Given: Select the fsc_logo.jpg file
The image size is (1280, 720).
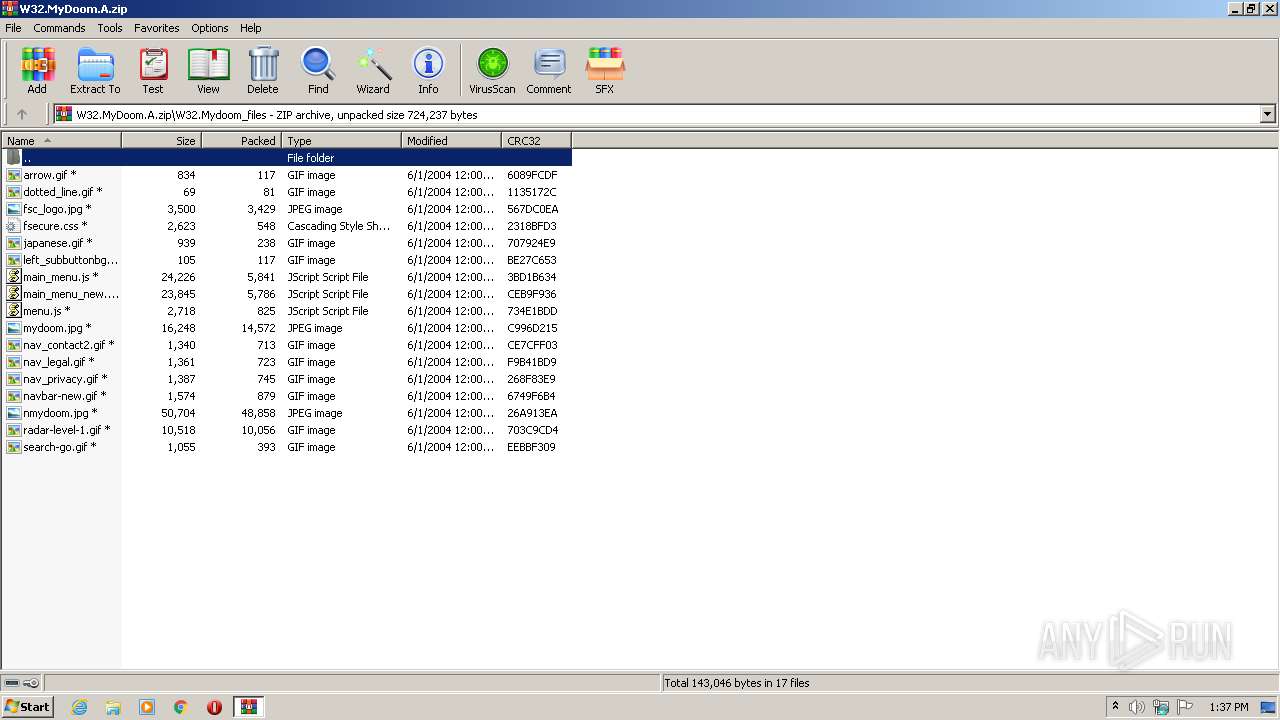Looking at the screenshot, I should [x=287, y=209].
